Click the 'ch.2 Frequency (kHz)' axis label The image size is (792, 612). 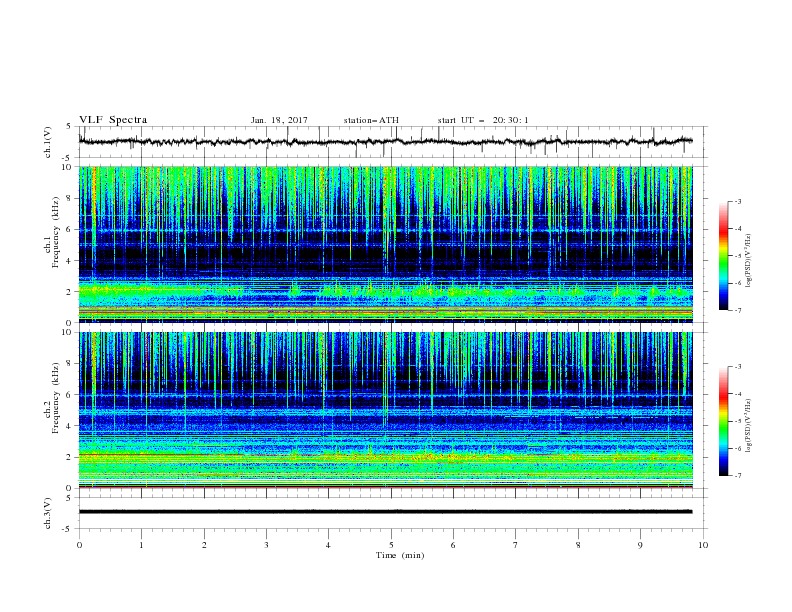click(x=52, y=398)
